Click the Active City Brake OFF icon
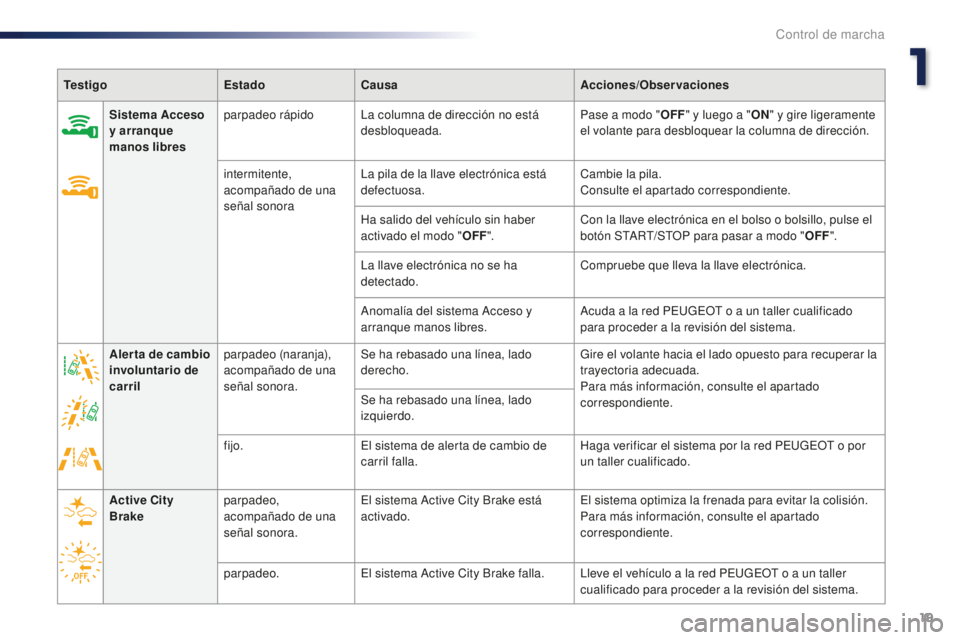Image resolution: width=960 pixels, height=640 pixels. pos(80,562)
